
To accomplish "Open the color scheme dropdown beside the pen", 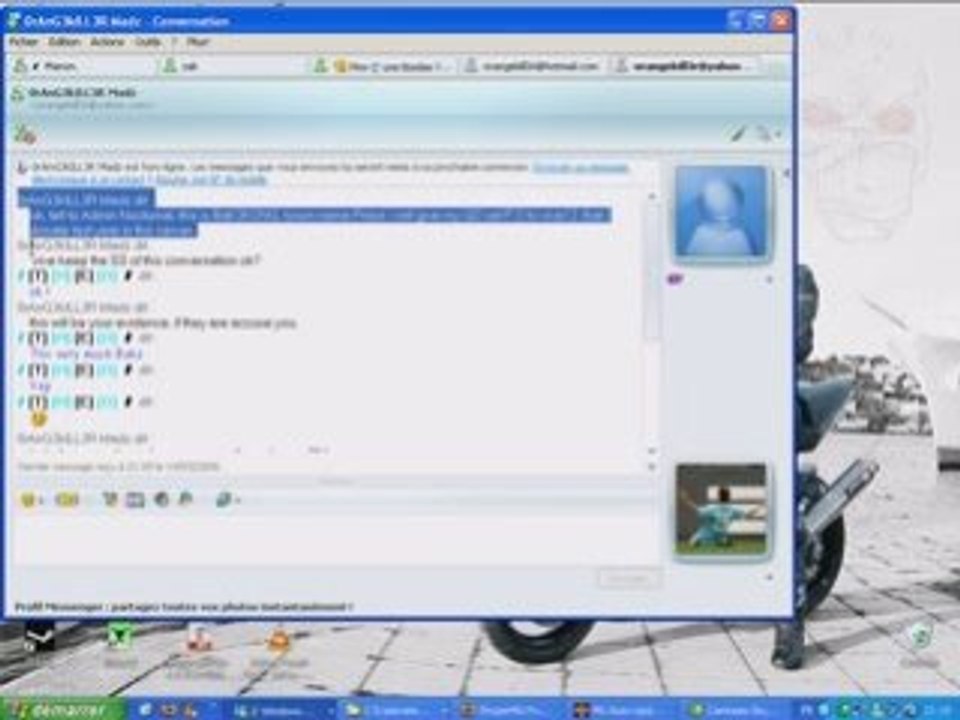I will (769, 133).
